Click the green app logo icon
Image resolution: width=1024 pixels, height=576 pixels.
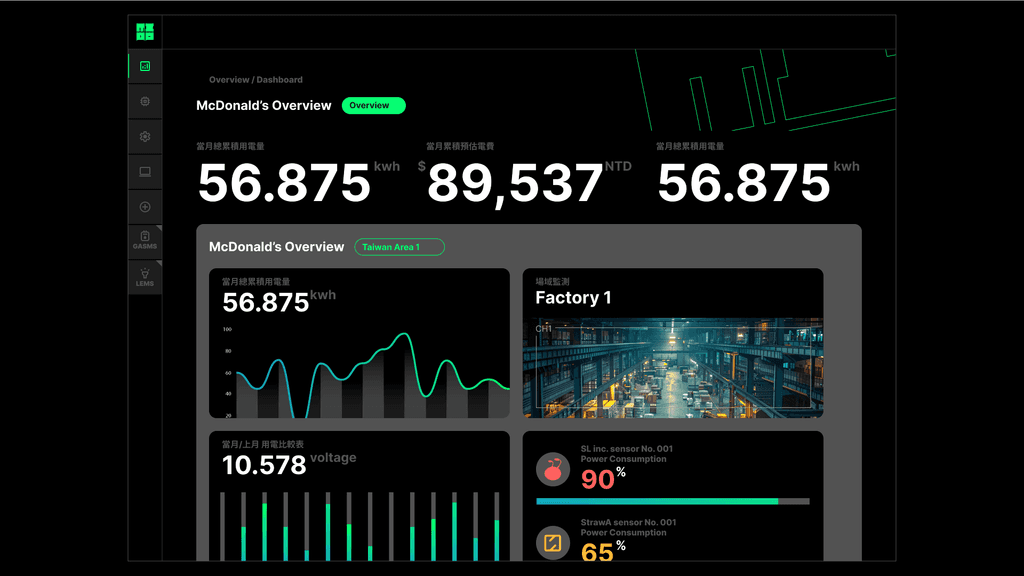pos(145,31)
